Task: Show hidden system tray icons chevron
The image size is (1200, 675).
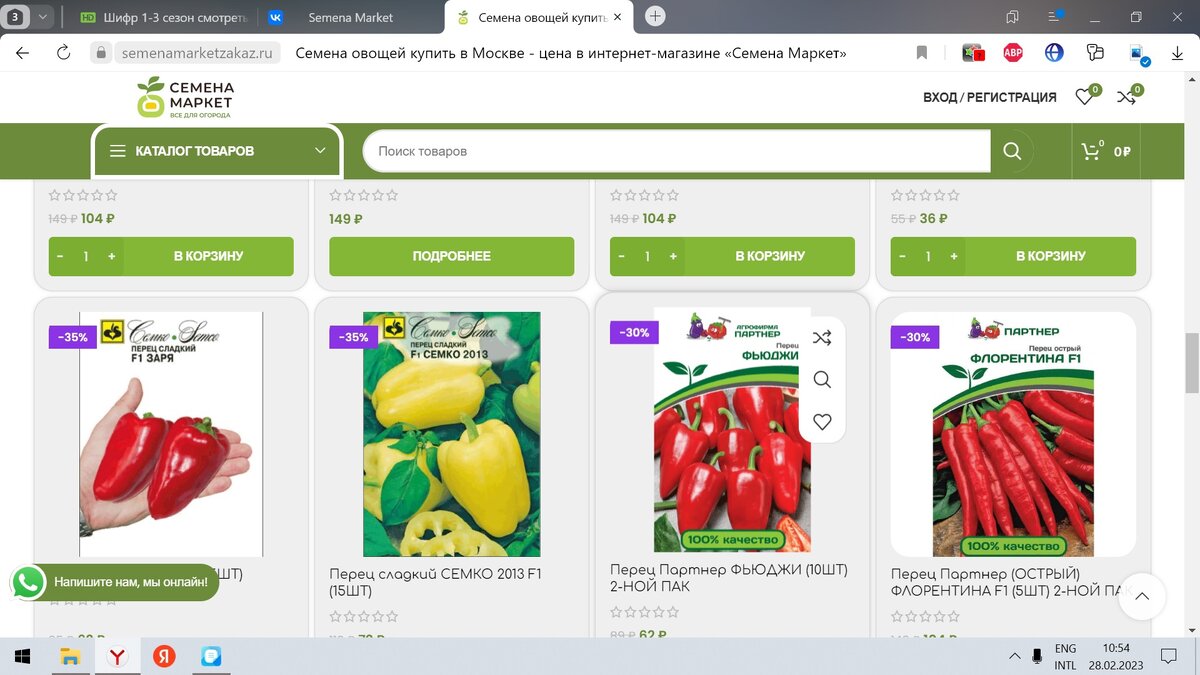Action: [1015, 656]
